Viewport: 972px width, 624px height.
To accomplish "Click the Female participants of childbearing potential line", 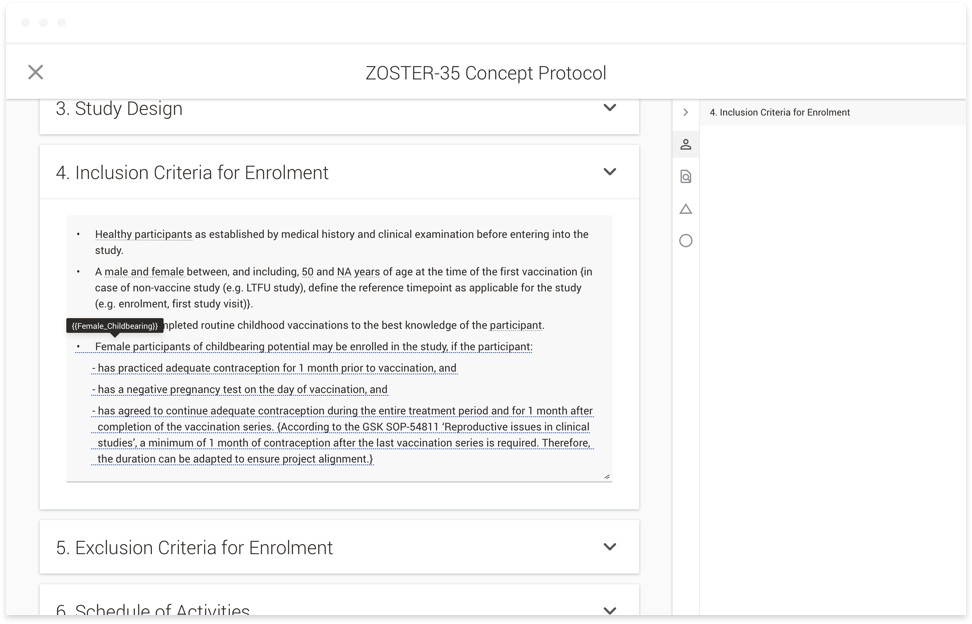I will click(314, 346).
